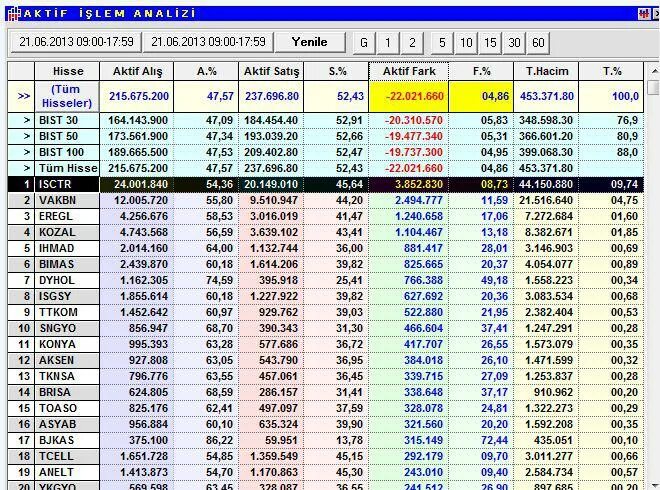Sort by the Aktif Alış column header
Viewport: 660px width, 490px height.
tap(137, 71)
